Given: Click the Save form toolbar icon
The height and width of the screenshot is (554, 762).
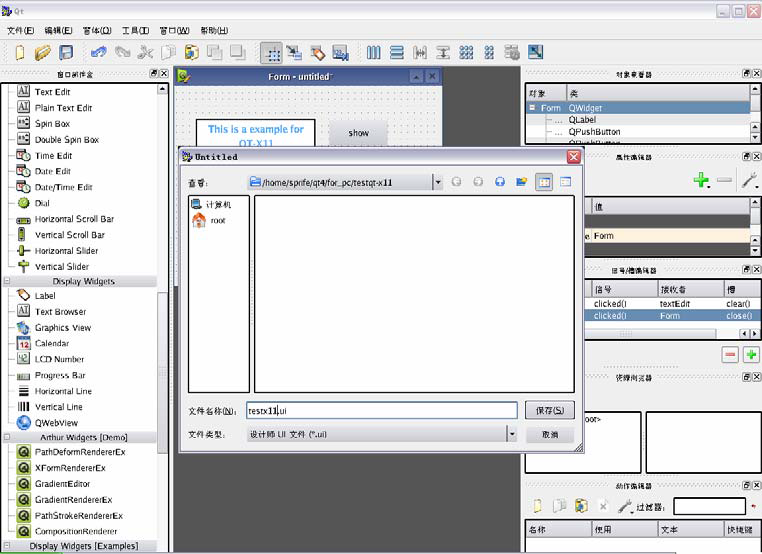Looking at the screenshot, I should [x=66, y=52].
